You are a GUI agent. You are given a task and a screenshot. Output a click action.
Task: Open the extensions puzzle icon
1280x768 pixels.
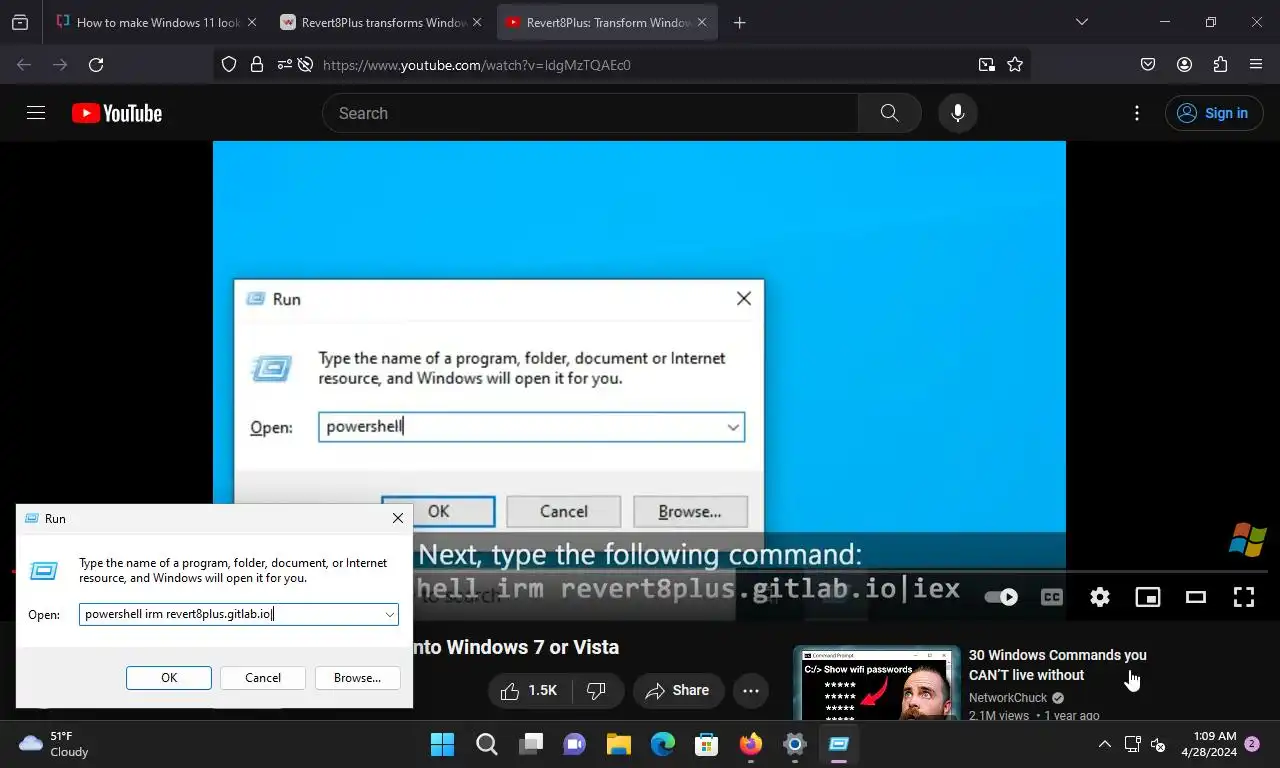(x=1220, y=64)
